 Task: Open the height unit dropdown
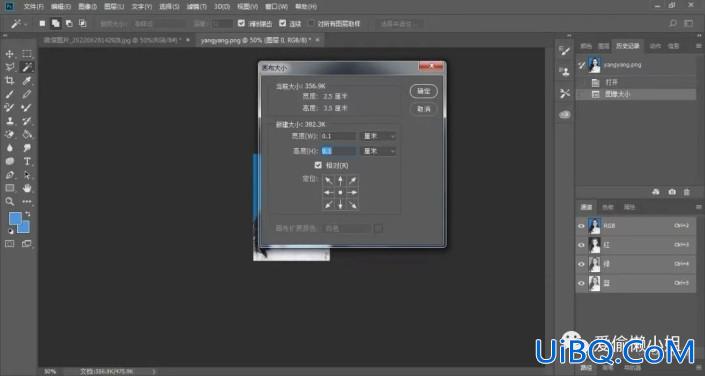pos(379,151)
